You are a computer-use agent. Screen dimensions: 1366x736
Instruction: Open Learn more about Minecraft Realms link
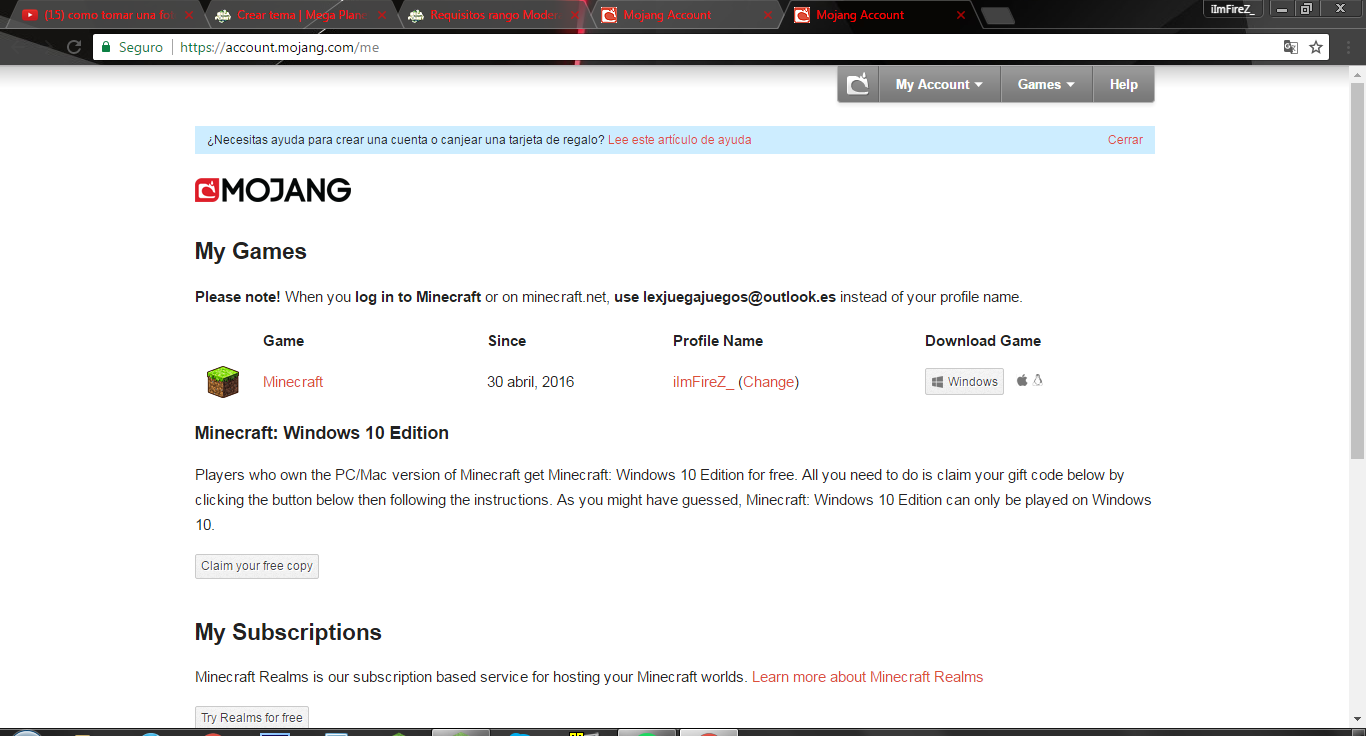coord(868,677)
